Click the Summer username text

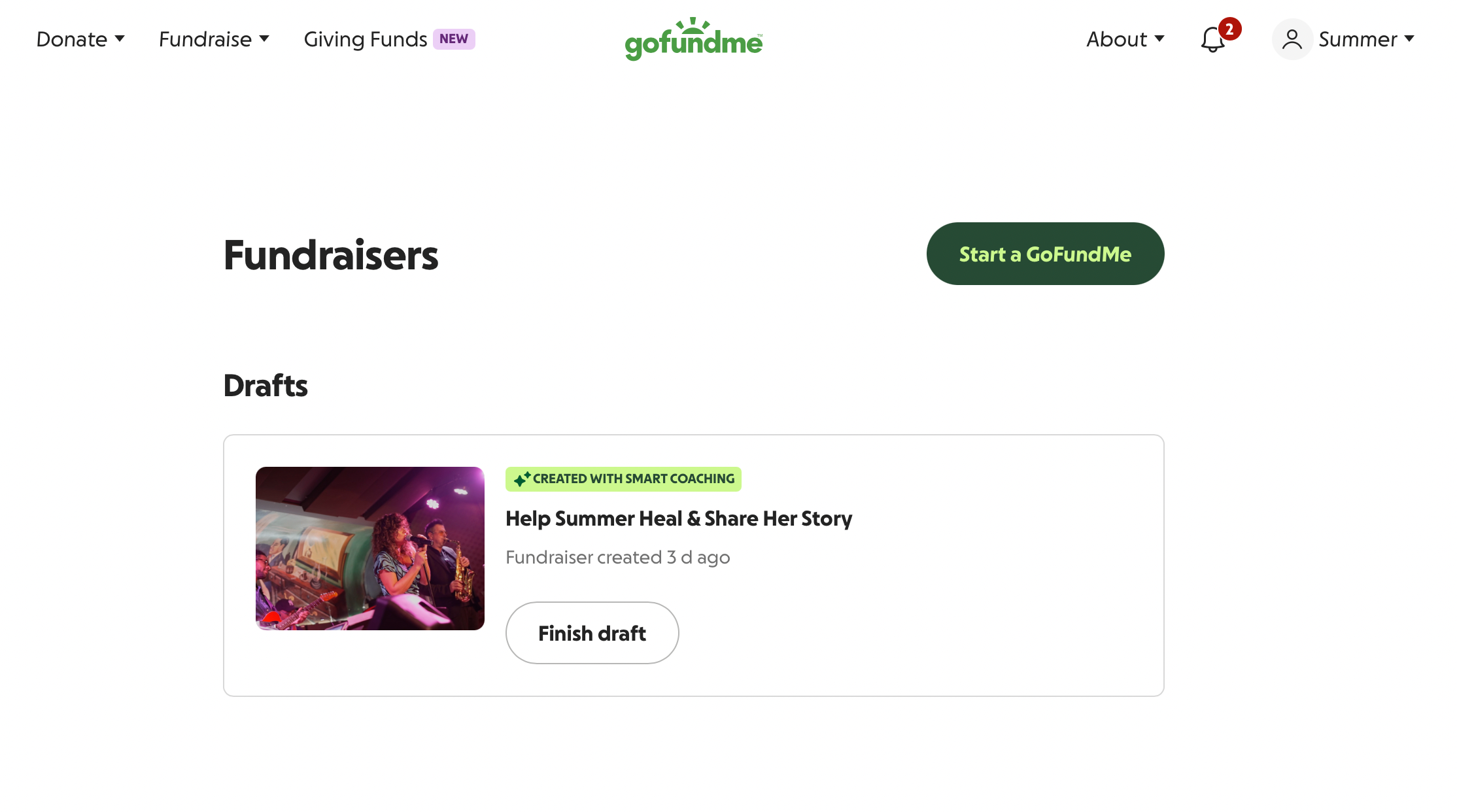click(1358, 39)
